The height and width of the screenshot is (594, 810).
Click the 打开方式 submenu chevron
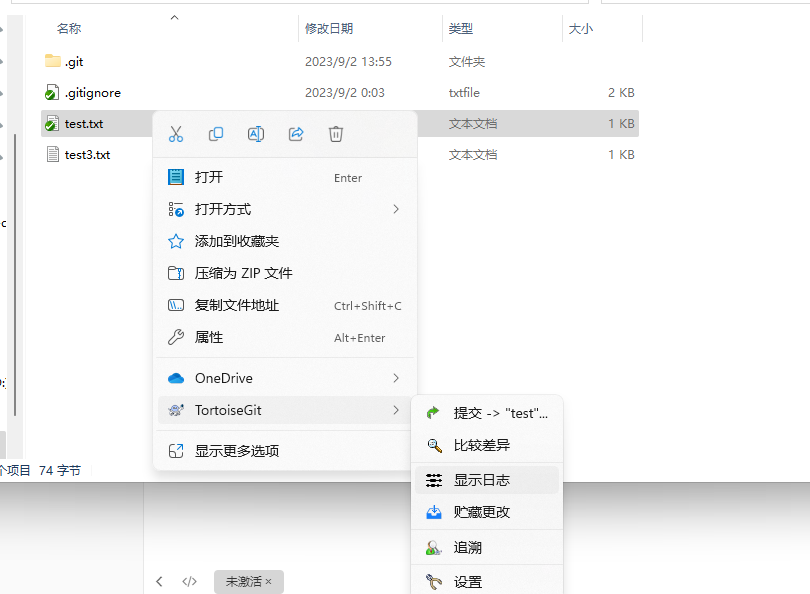pyautogui.click(x=396, y=209)
